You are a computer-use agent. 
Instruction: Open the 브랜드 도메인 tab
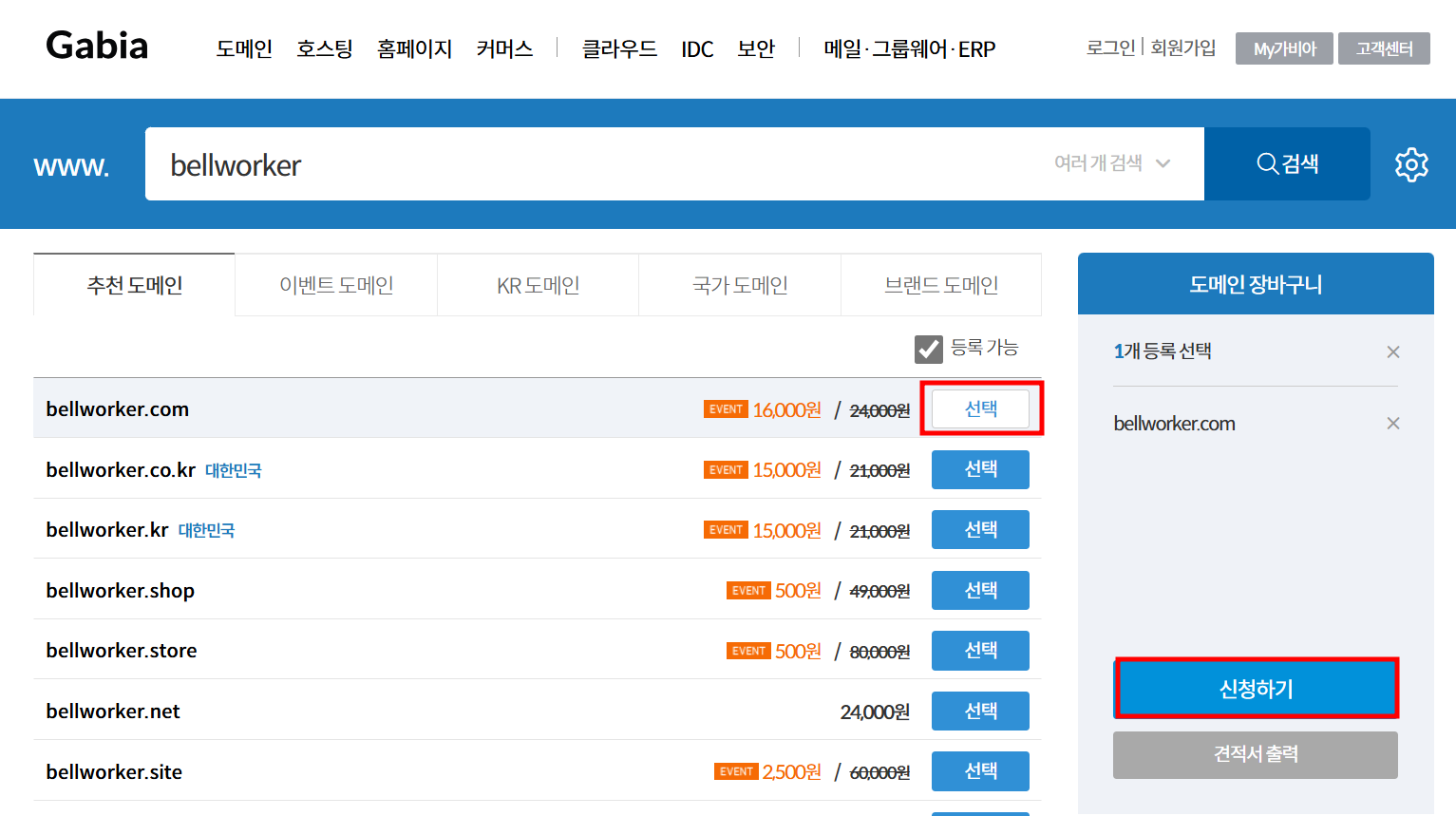coord(941,285)
